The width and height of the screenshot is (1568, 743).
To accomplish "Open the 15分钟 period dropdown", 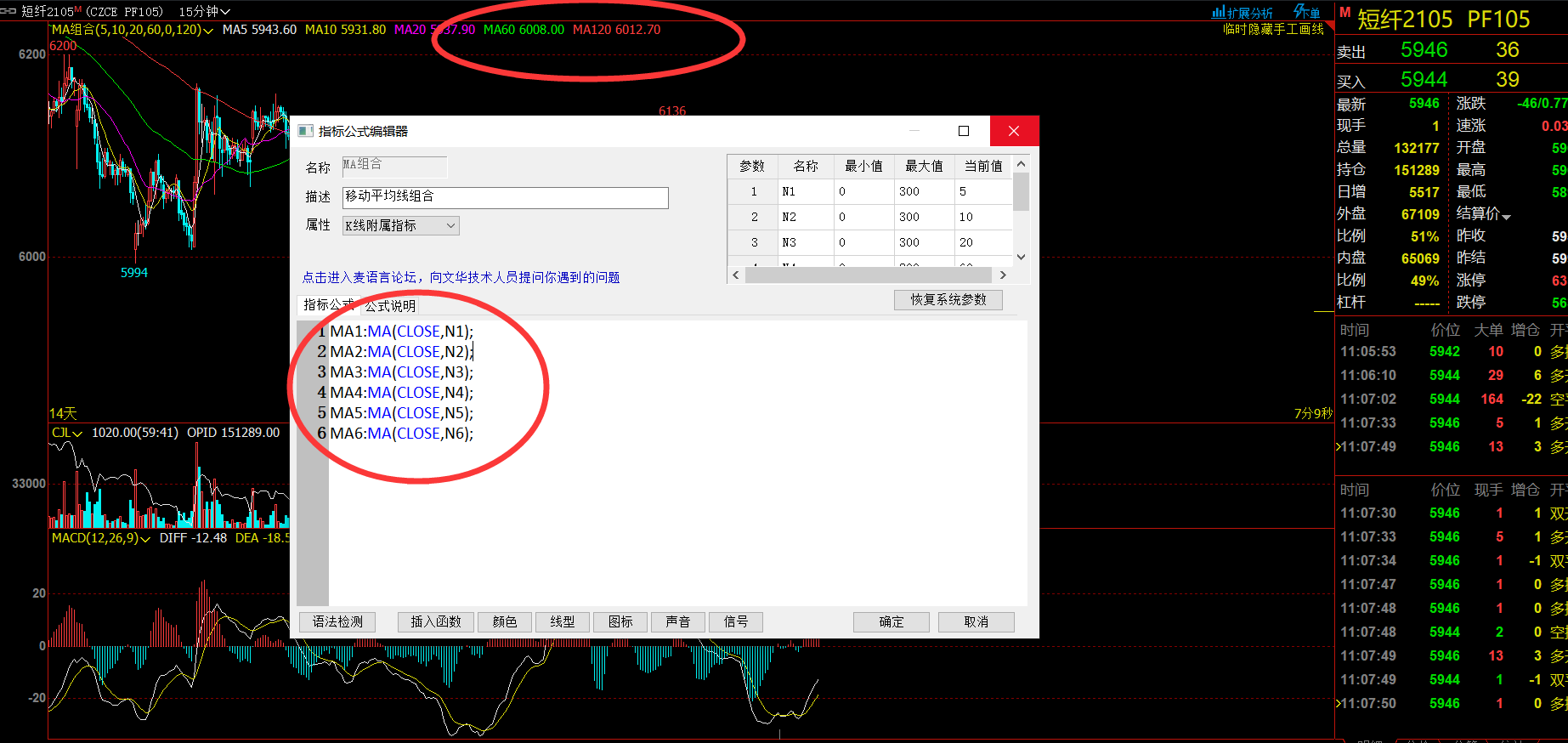I will [x=205, y=11].
